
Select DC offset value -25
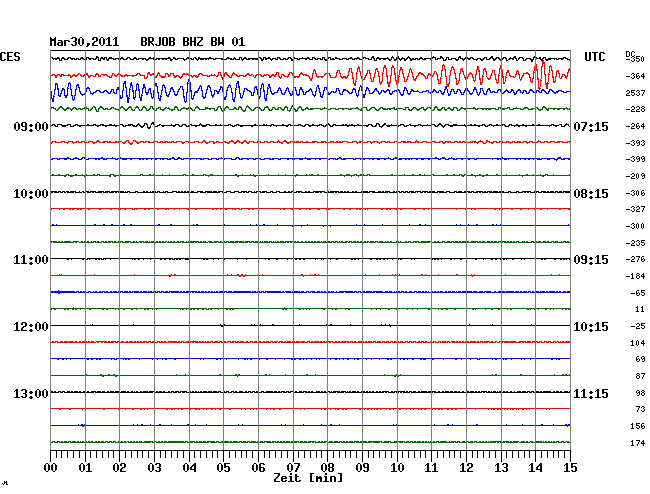click(x=638, y=326)
